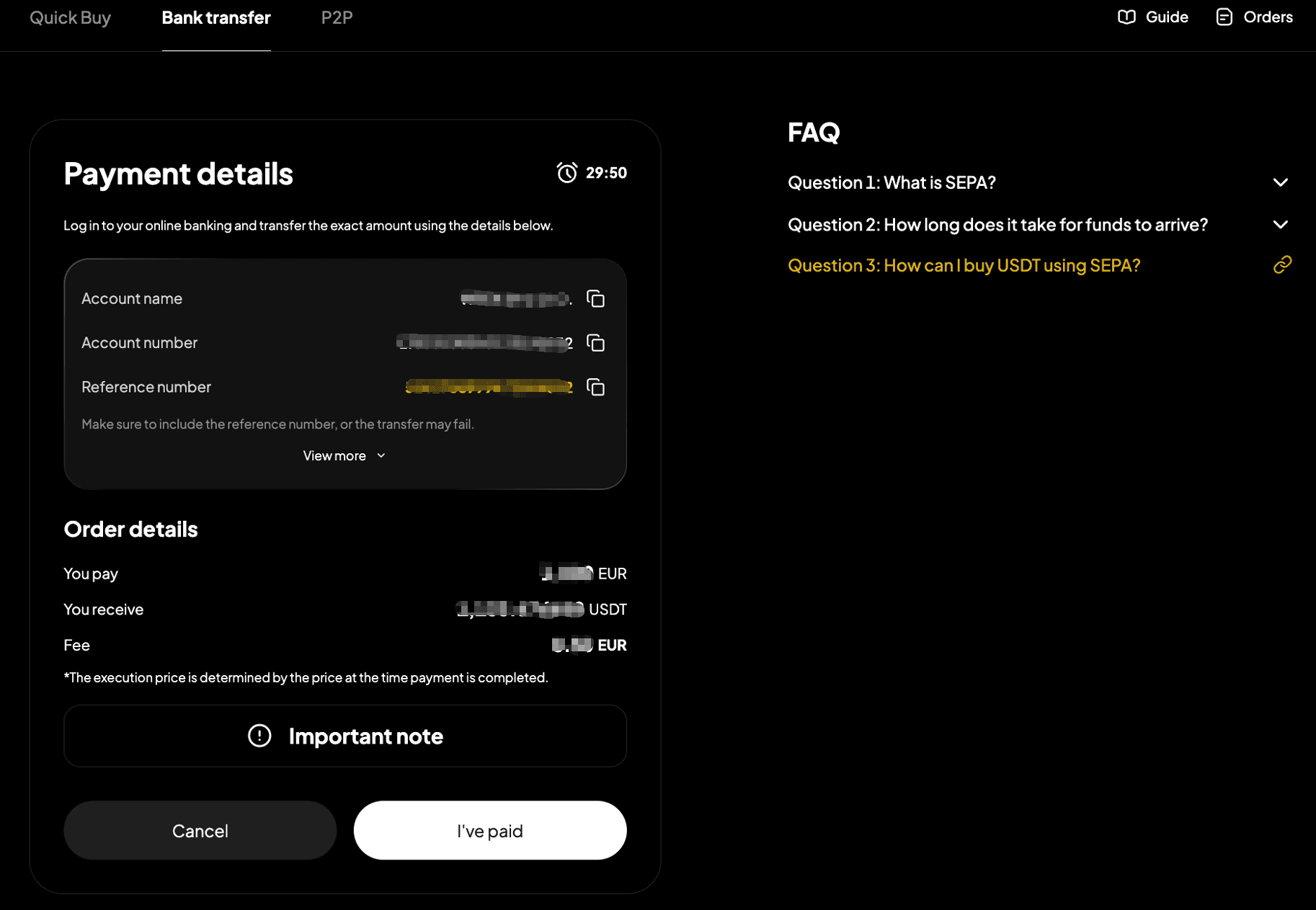Click the Guide book icon
This screenshot has width=1316, height=910.
[x=1126, y=17]
